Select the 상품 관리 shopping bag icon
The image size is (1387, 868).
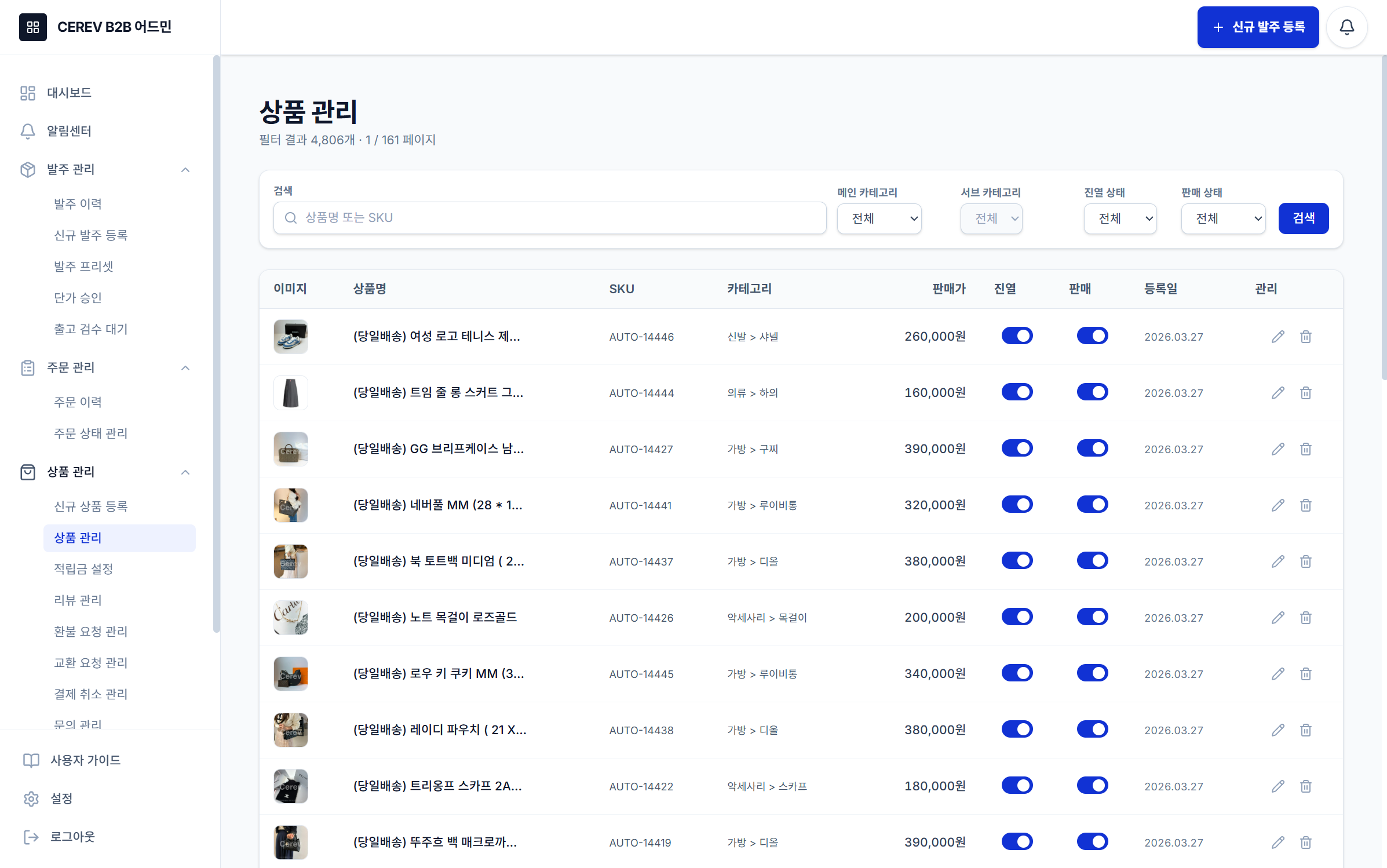28,472
